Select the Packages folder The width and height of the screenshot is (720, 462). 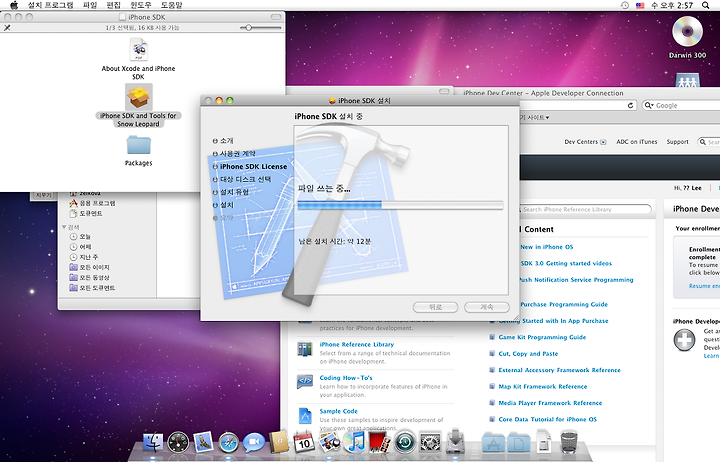tap(138, 151)
